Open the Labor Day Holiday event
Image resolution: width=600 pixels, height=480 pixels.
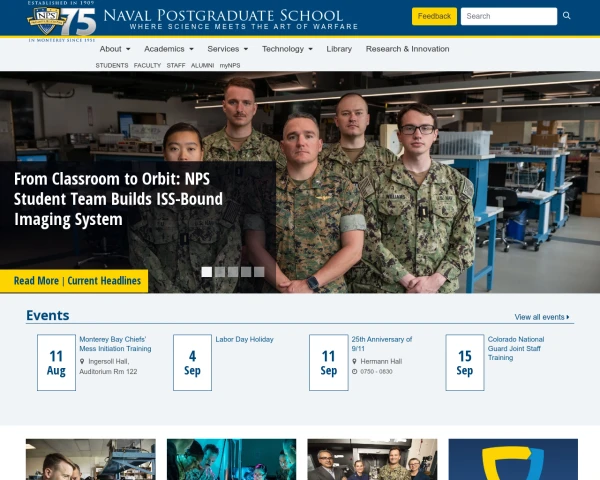245,339
